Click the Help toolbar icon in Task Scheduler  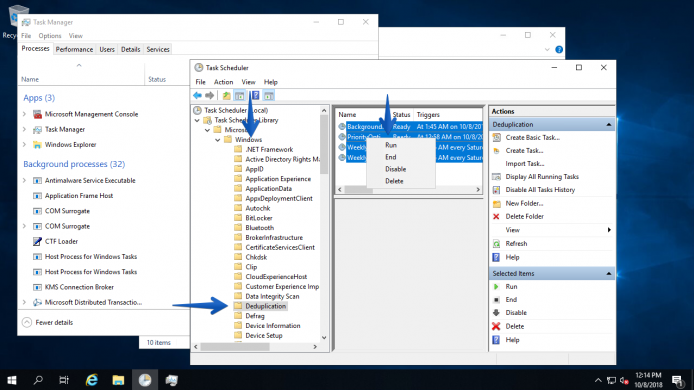coord(255,95)
